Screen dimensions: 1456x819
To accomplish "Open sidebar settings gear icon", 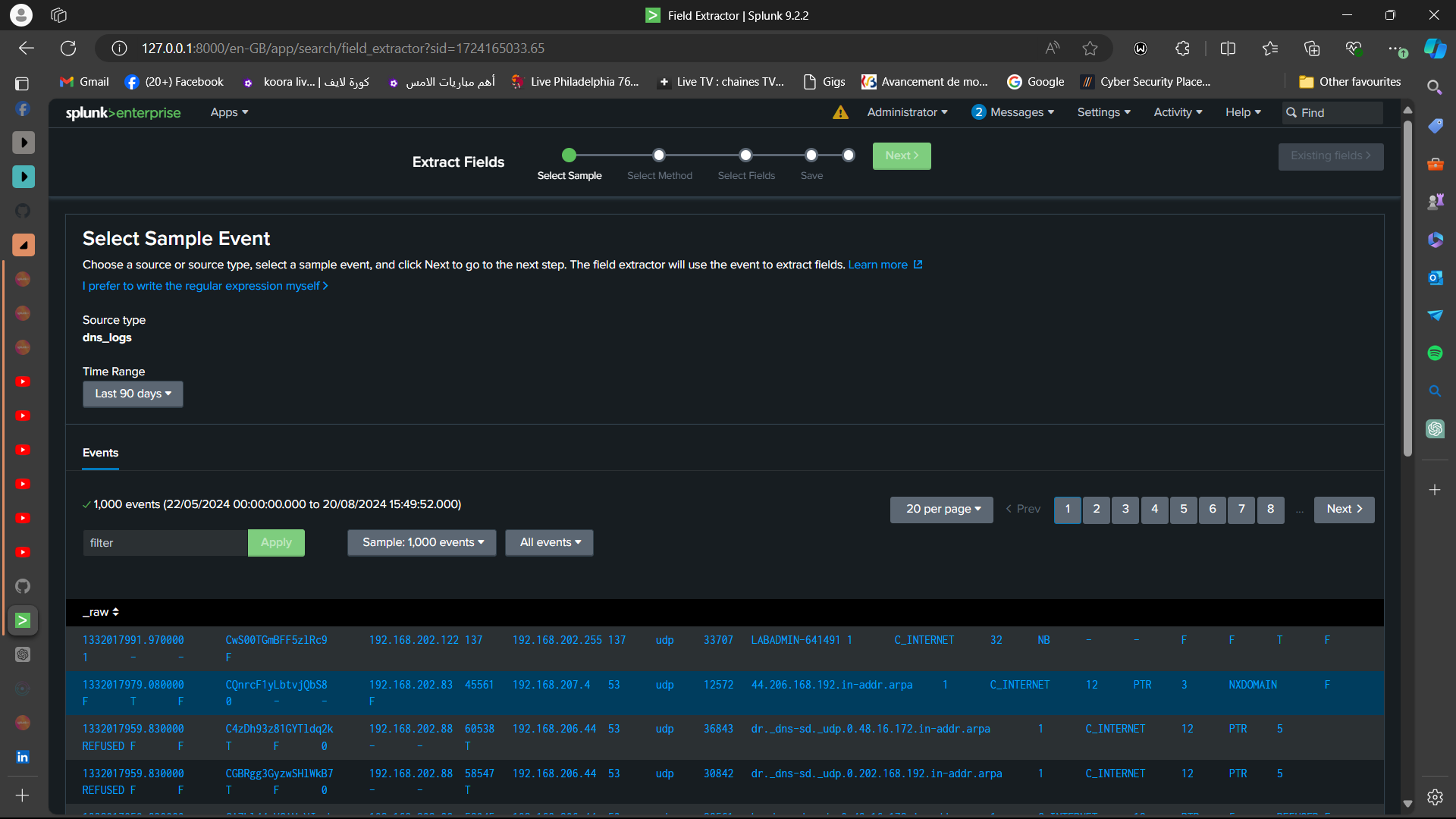I will point(1435,797).
